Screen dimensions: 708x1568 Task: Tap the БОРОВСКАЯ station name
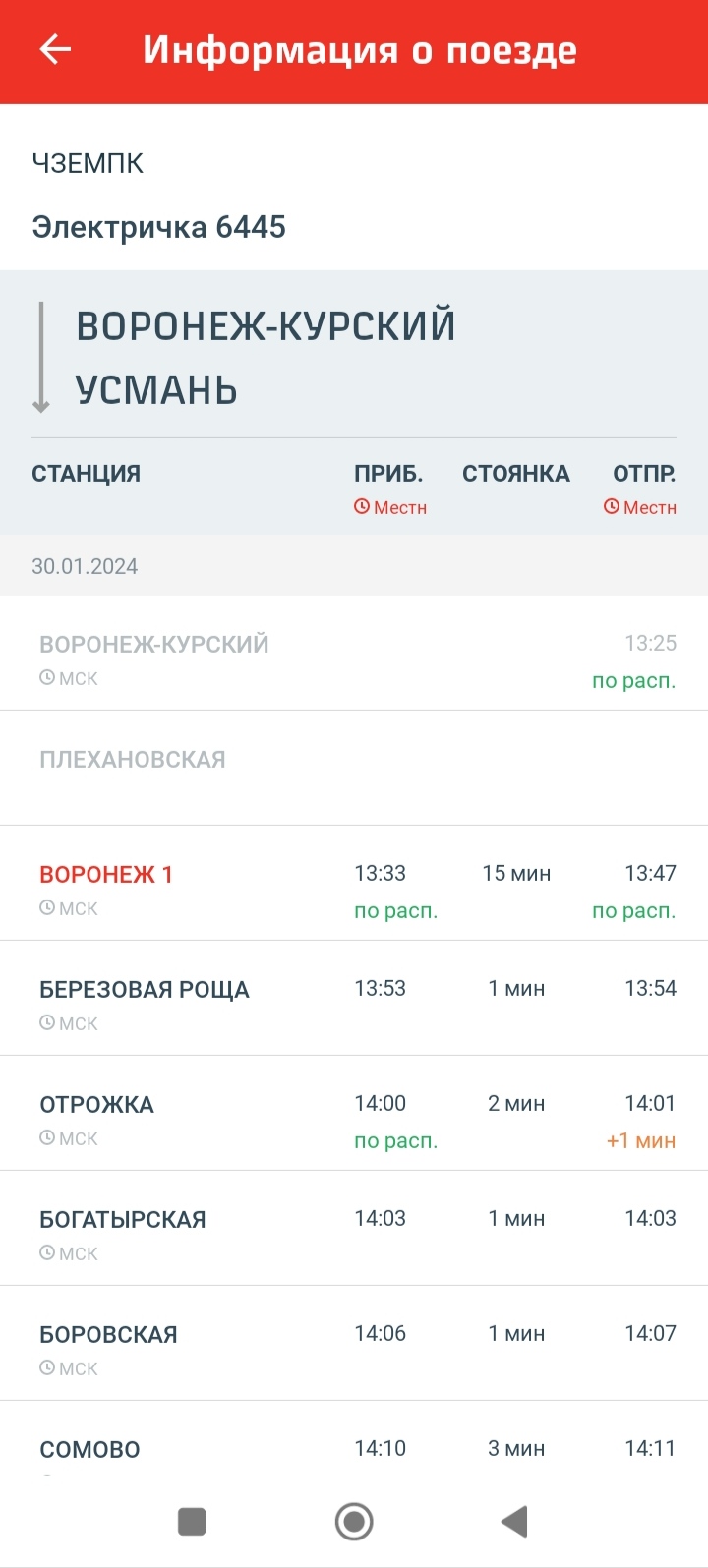tap(108, 1335)
